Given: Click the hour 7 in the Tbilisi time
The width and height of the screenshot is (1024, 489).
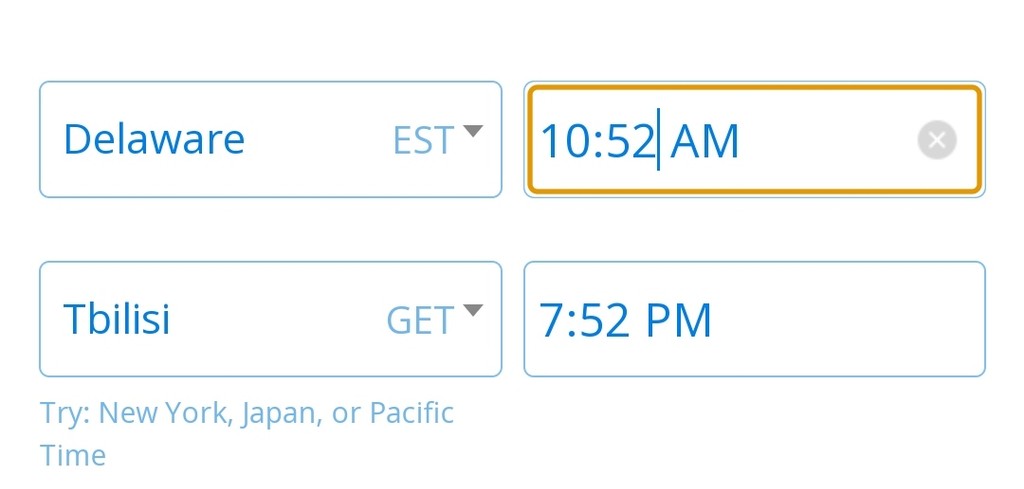Looking at the screenshot, I should click(x=551, y=321).
